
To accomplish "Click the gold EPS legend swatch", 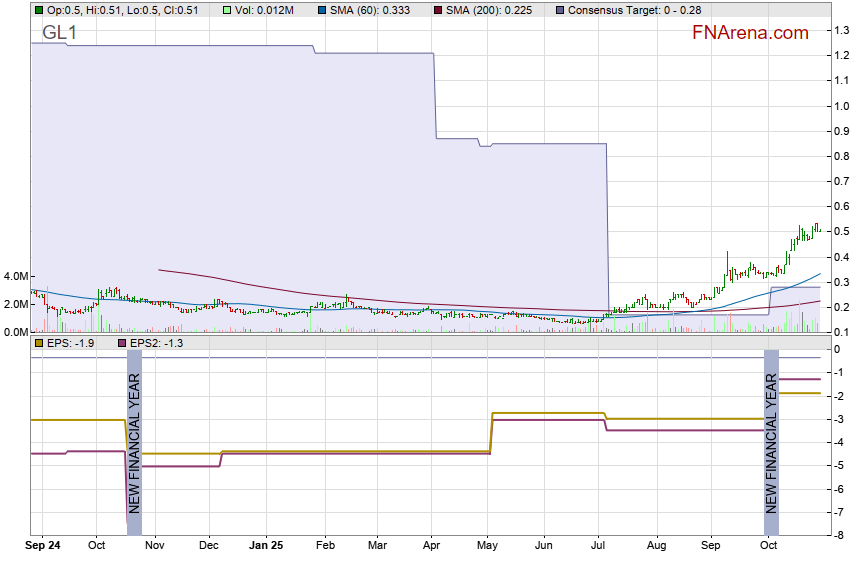I will click(x=39, y=343).
